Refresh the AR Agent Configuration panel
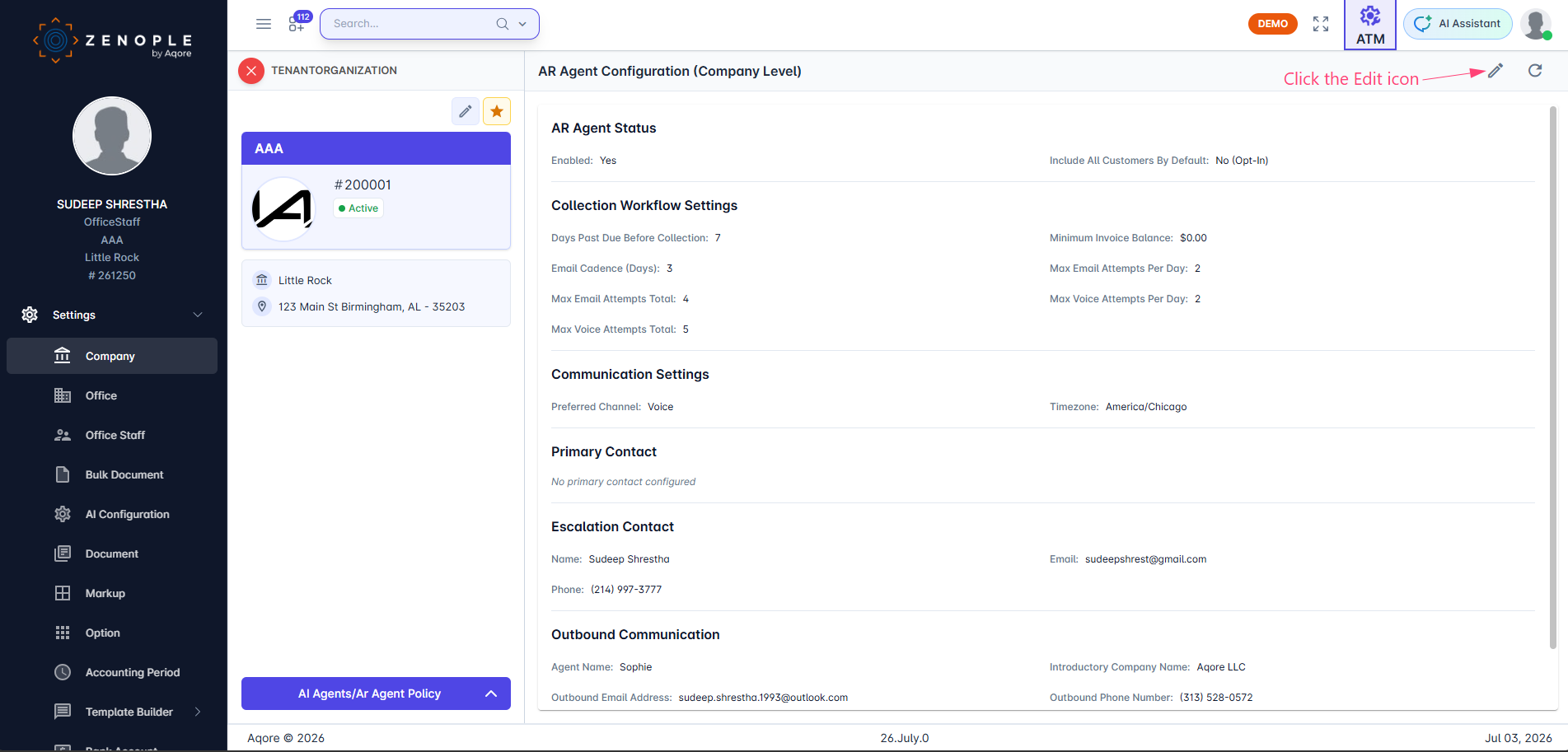 pyautogui.click(x=1535, y=71)
